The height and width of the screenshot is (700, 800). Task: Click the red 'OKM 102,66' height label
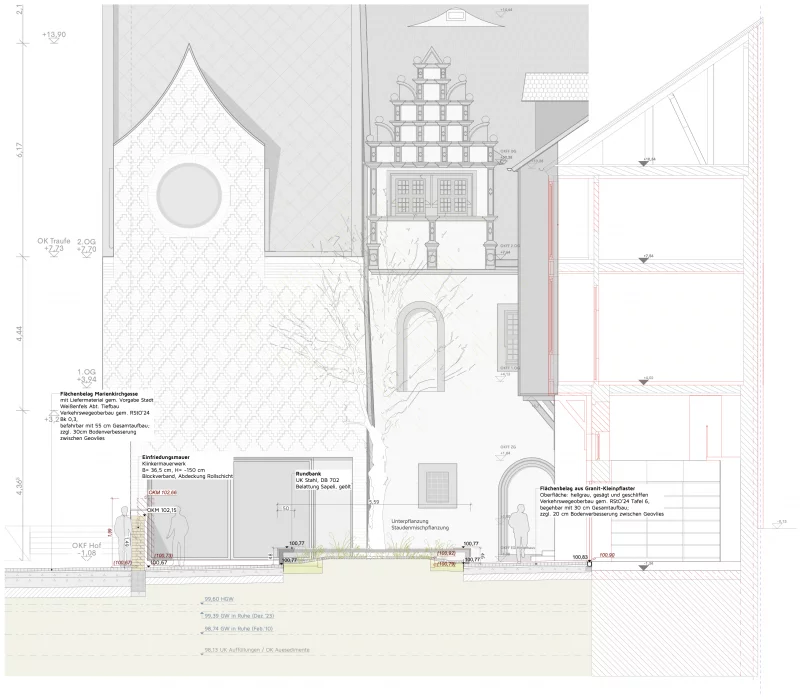coord(162,493)
